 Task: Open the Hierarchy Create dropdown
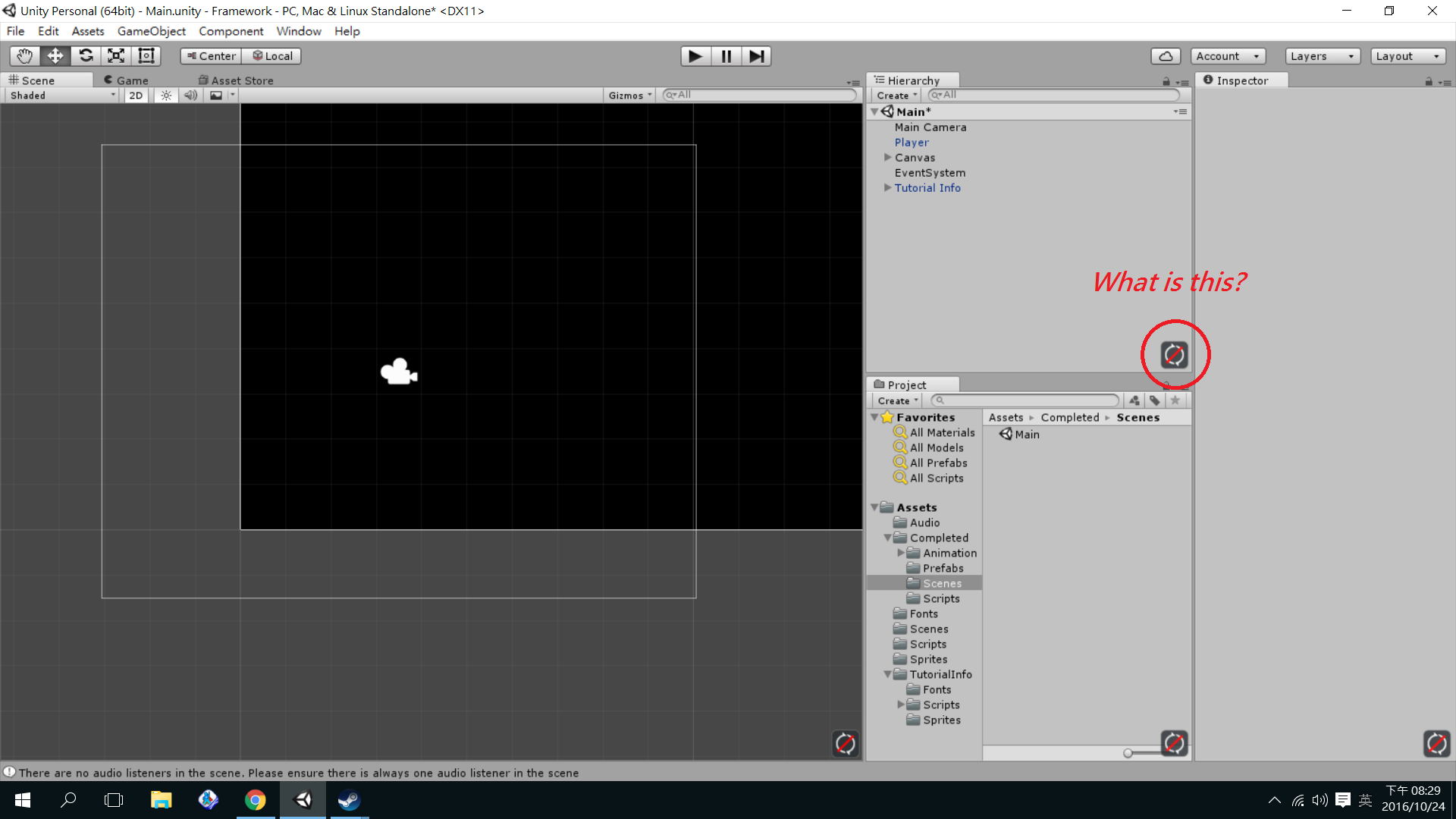tap(896, 96)
